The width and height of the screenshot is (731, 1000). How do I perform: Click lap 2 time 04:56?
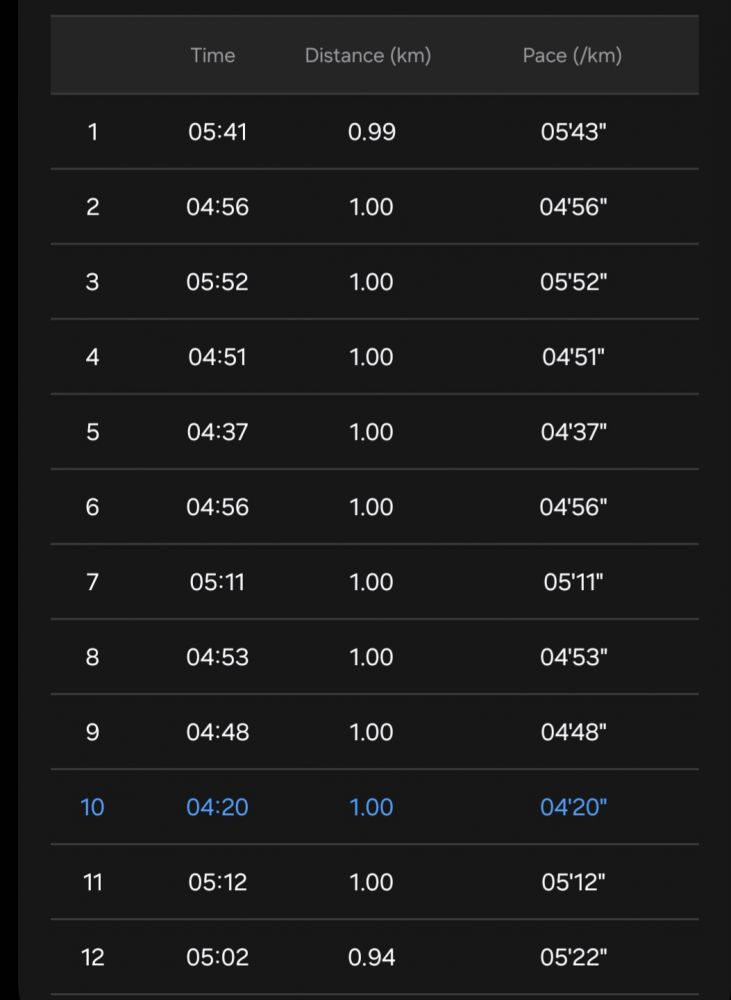click(218, 207)
